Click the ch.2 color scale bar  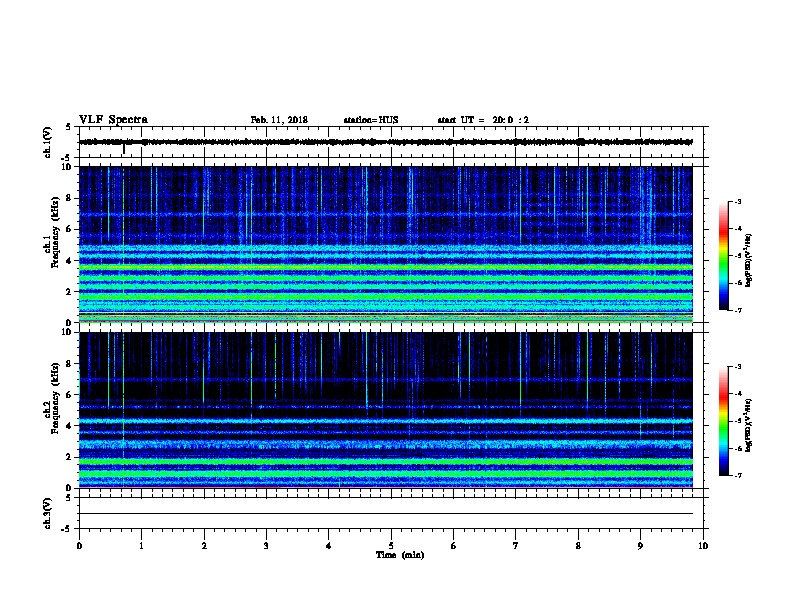(x=724, y=421)
